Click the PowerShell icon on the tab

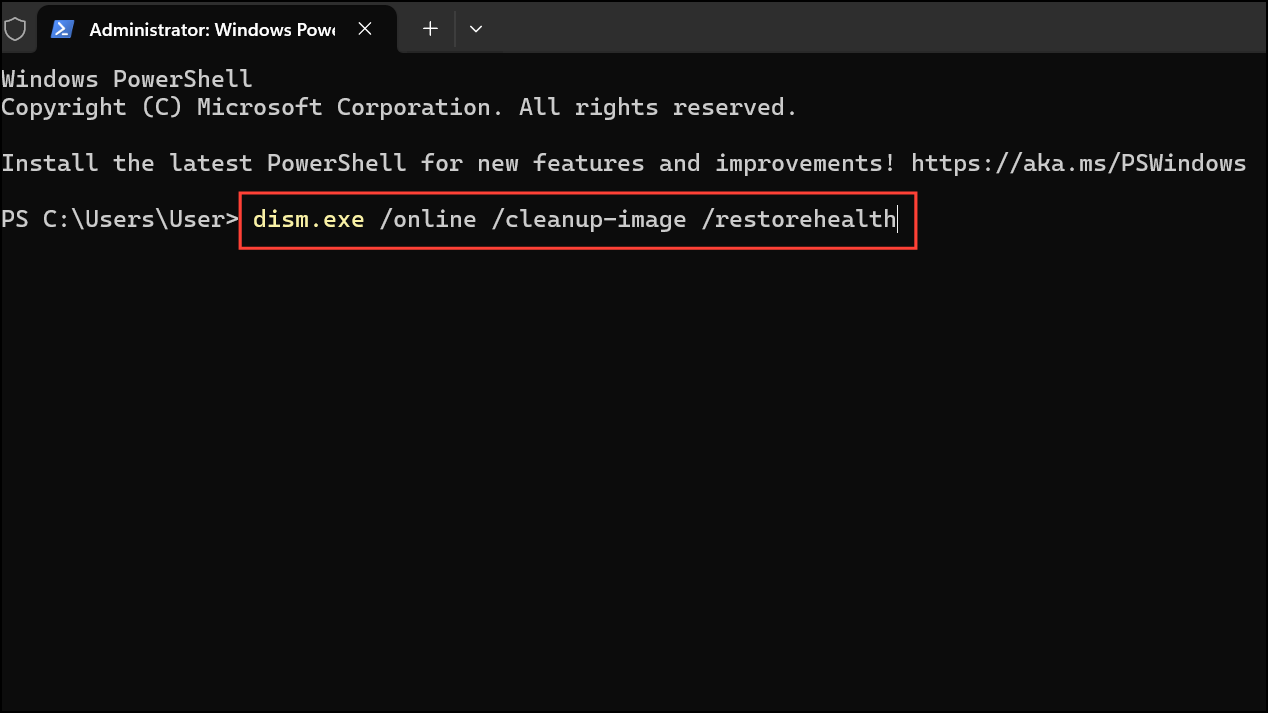tap(63, 29)
